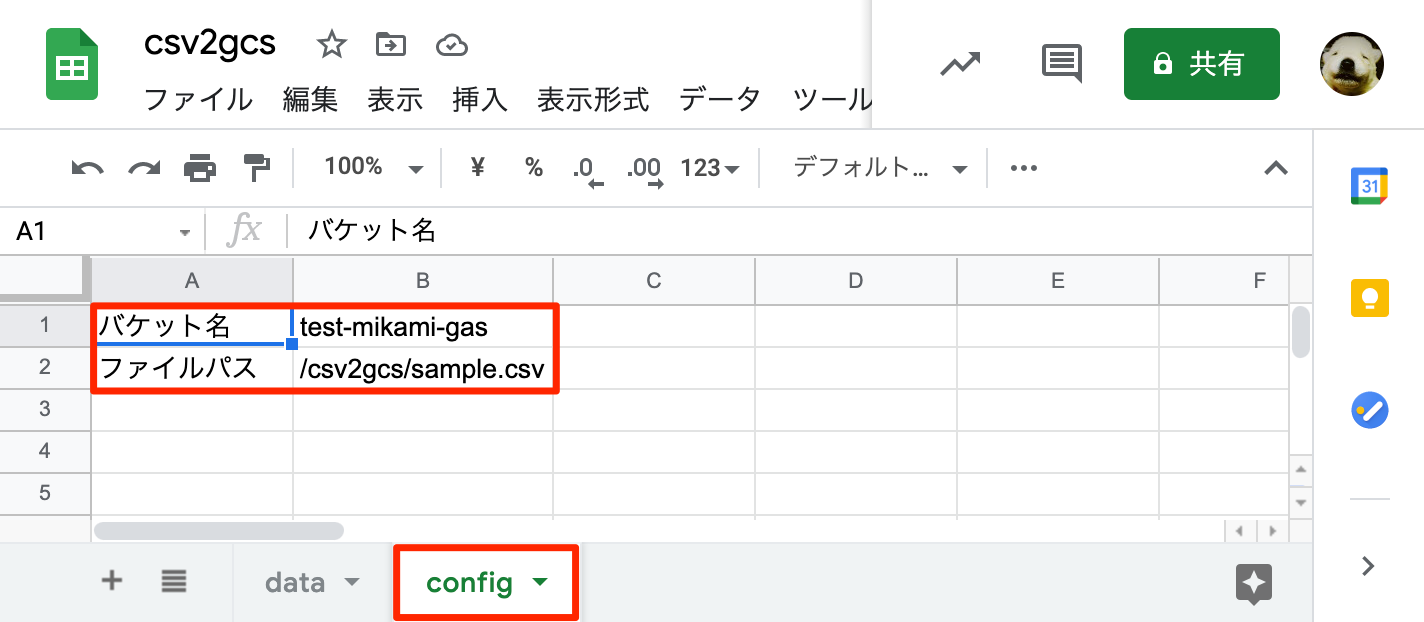Click the redo icon
This screenshot has height=622, width=1424.
point(143,168)
